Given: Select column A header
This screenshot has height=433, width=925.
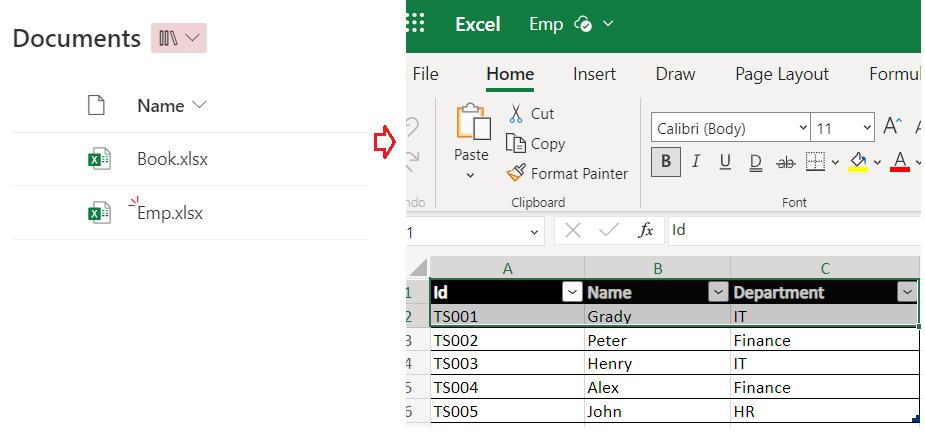Looking at the screenshot, I should click(x=507, y=268).
